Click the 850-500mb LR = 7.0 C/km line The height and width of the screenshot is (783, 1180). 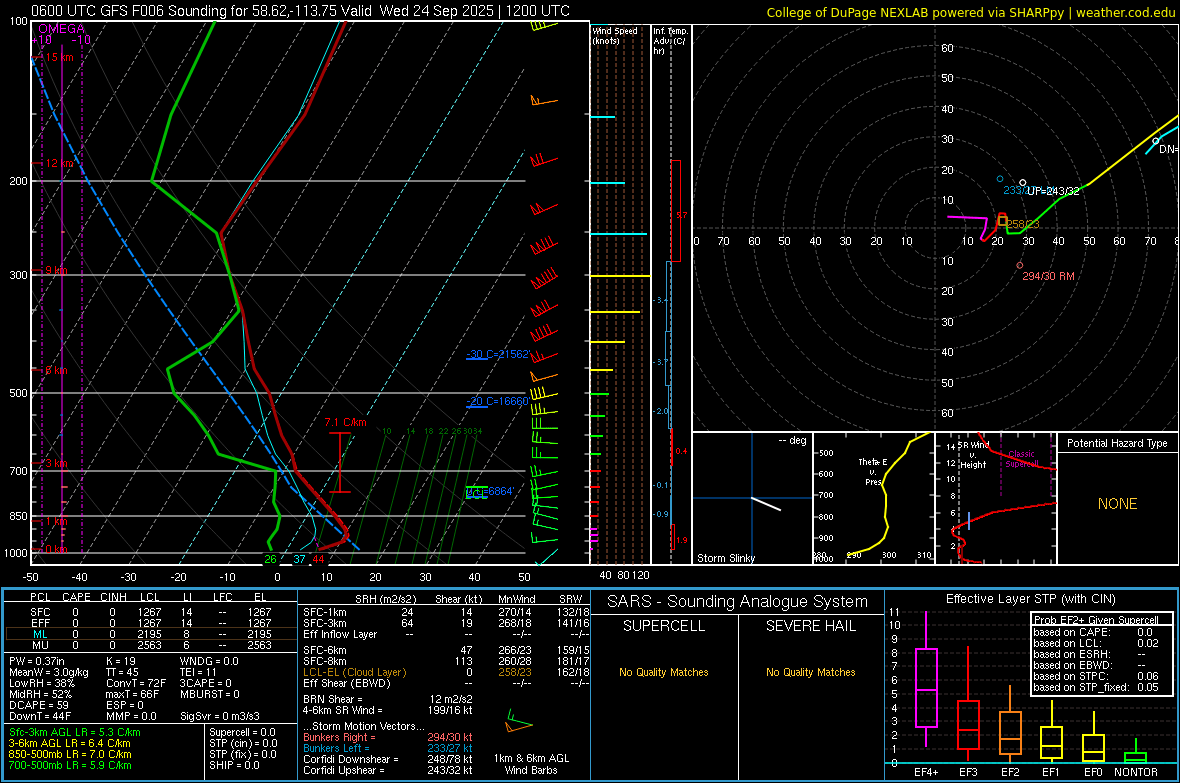tap(70, 754)
